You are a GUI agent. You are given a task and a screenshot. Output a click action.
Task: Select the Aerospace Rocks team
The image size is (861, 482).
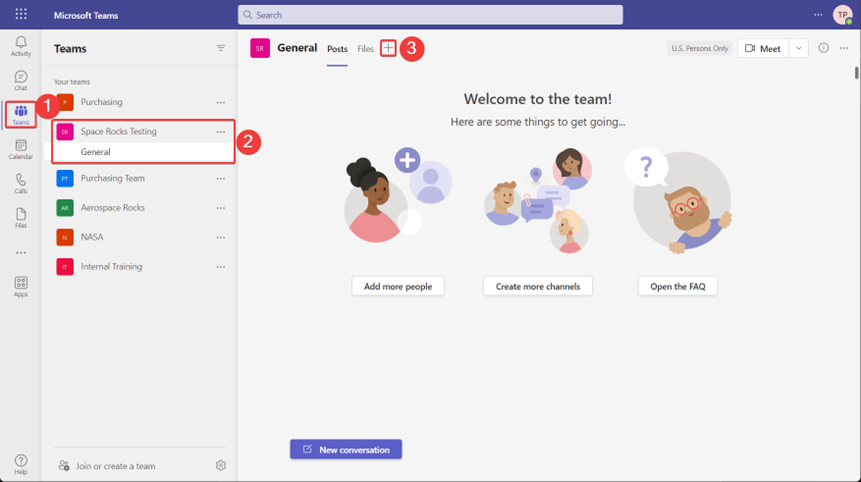(113, 208)
